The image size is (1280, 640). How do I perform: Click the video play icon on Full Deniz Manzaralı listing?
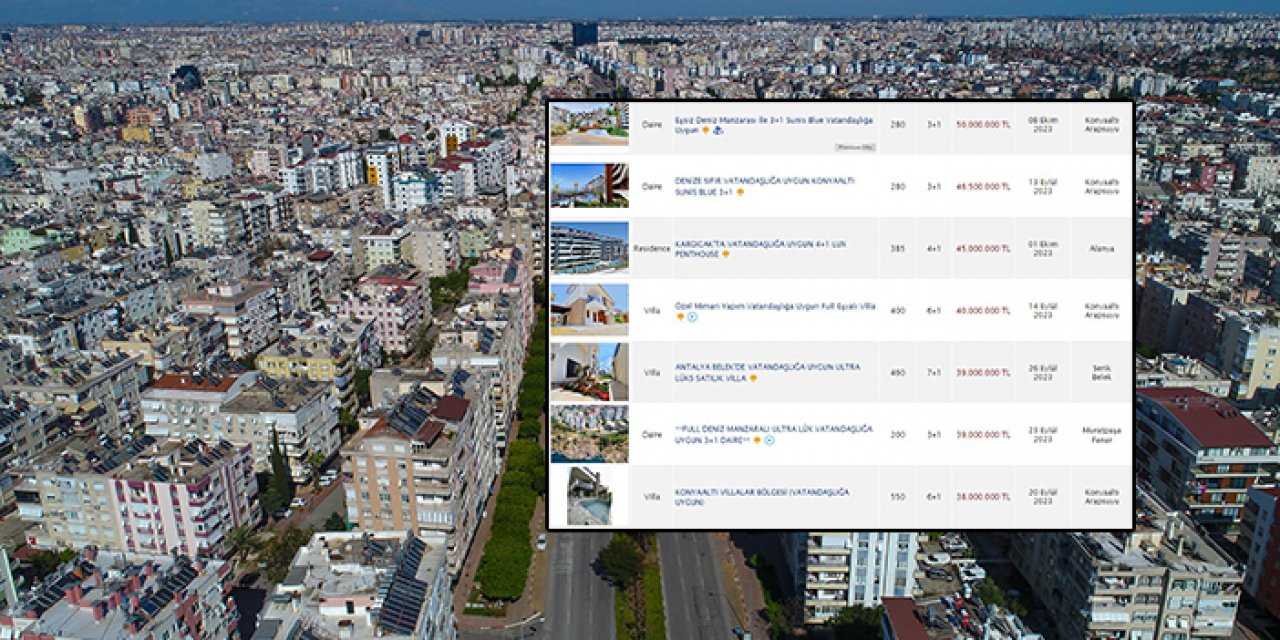(769, 440)
